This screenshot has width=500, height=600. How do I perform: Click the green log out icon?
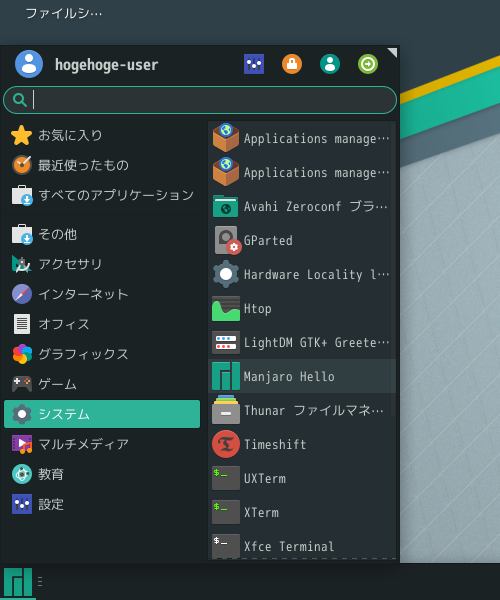[x=368, y=64]
